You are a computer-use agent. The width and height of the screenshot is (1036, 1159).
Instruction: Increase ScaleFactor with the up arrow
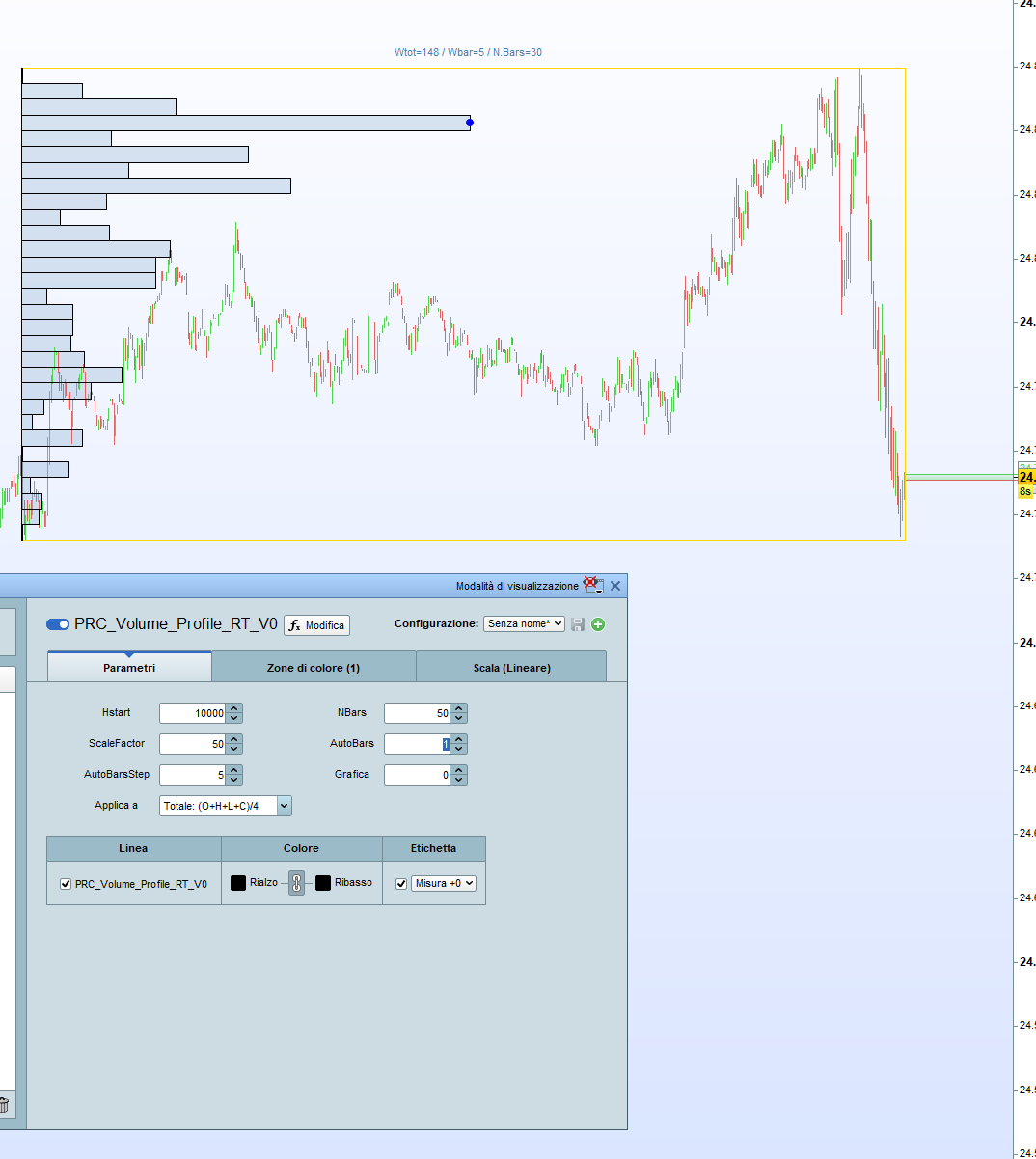pyautogui.click(x=234, y=739)
